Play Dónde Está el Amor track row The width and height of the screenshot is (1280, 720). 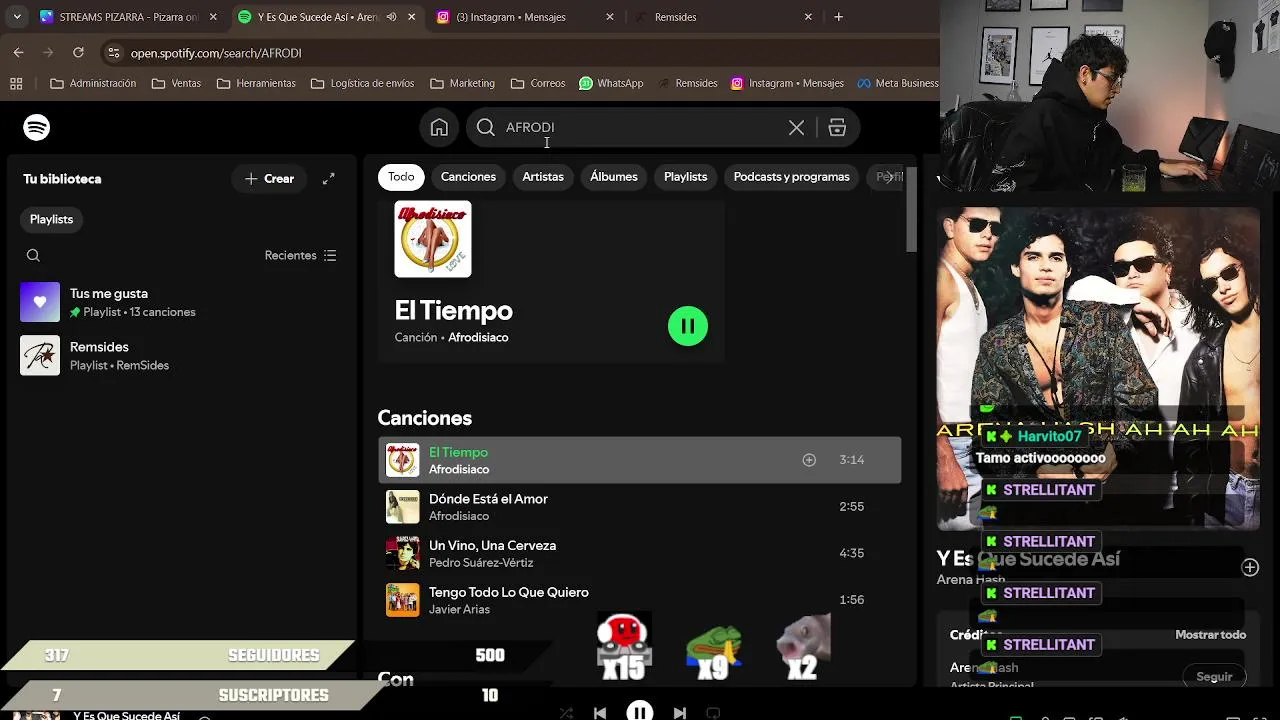click(640, 507)
